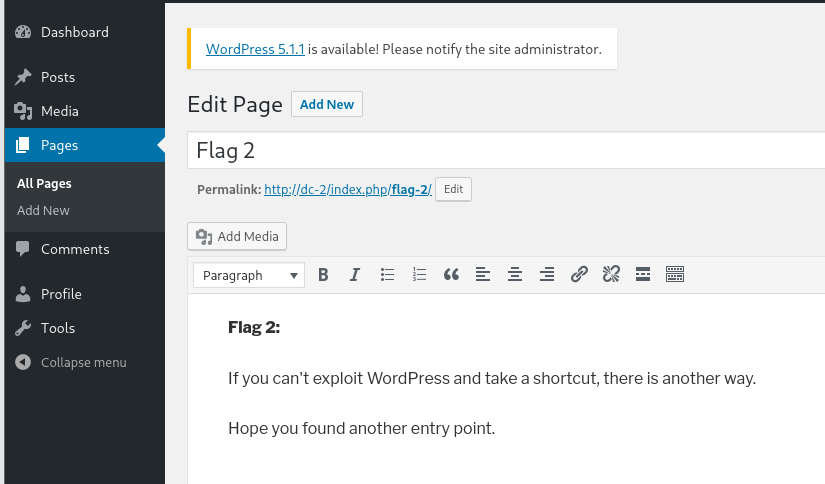Open Profile menu item
The image size is (825, 484).
point(85,294)
